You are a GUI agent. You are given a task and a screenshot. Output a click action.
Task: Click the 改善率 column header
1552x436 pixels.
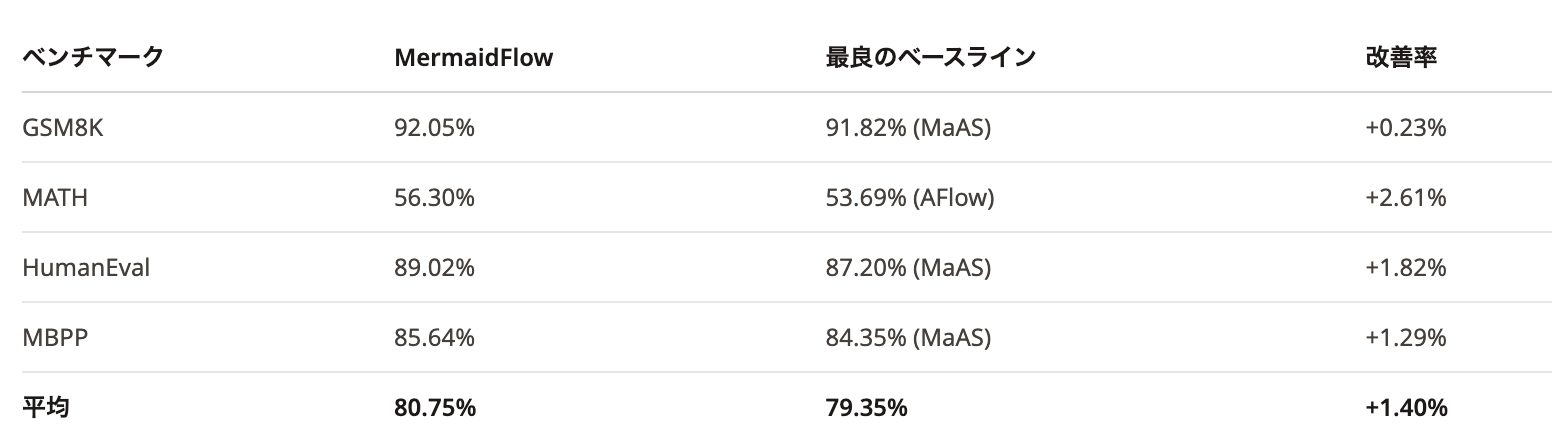(1400, 57)
